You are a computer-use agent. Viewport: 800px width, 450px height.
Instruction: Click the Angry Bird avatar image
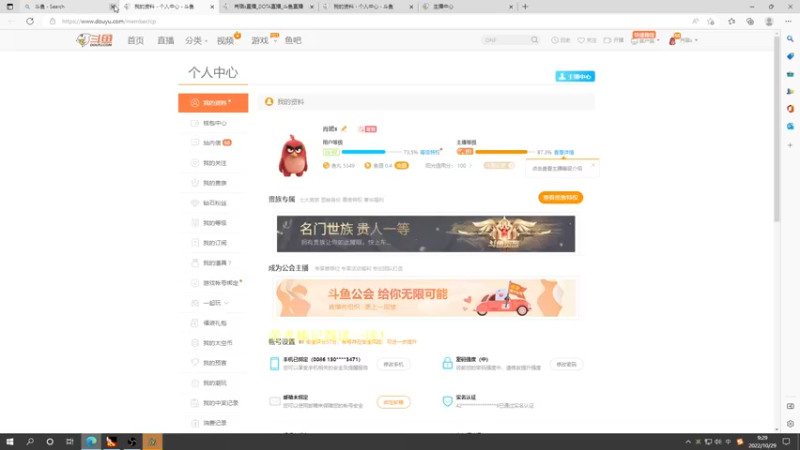pyautogui.click(x=293, y=156)
